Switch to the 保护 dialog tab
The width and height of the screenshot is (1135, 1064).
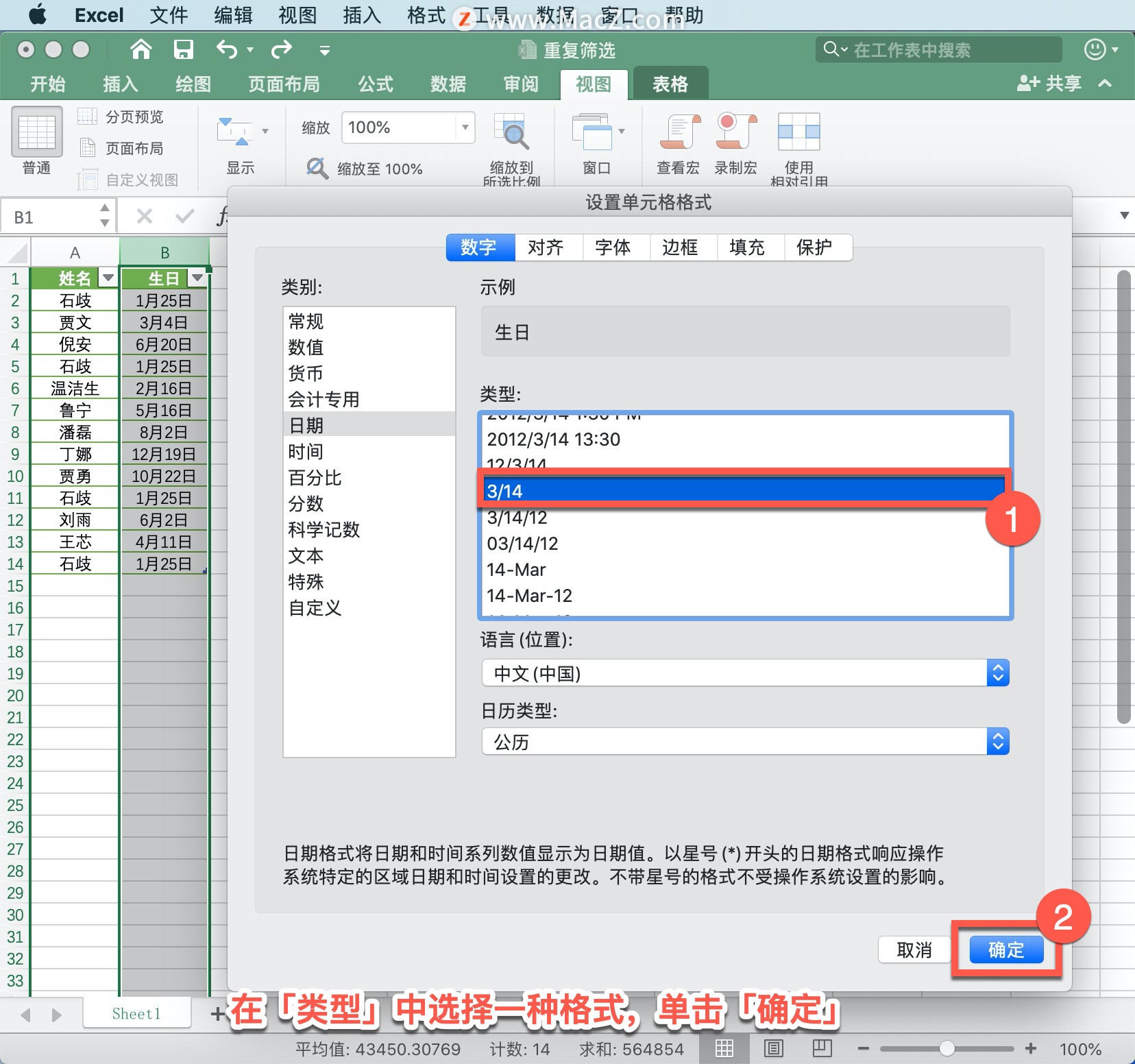[818, 247]
